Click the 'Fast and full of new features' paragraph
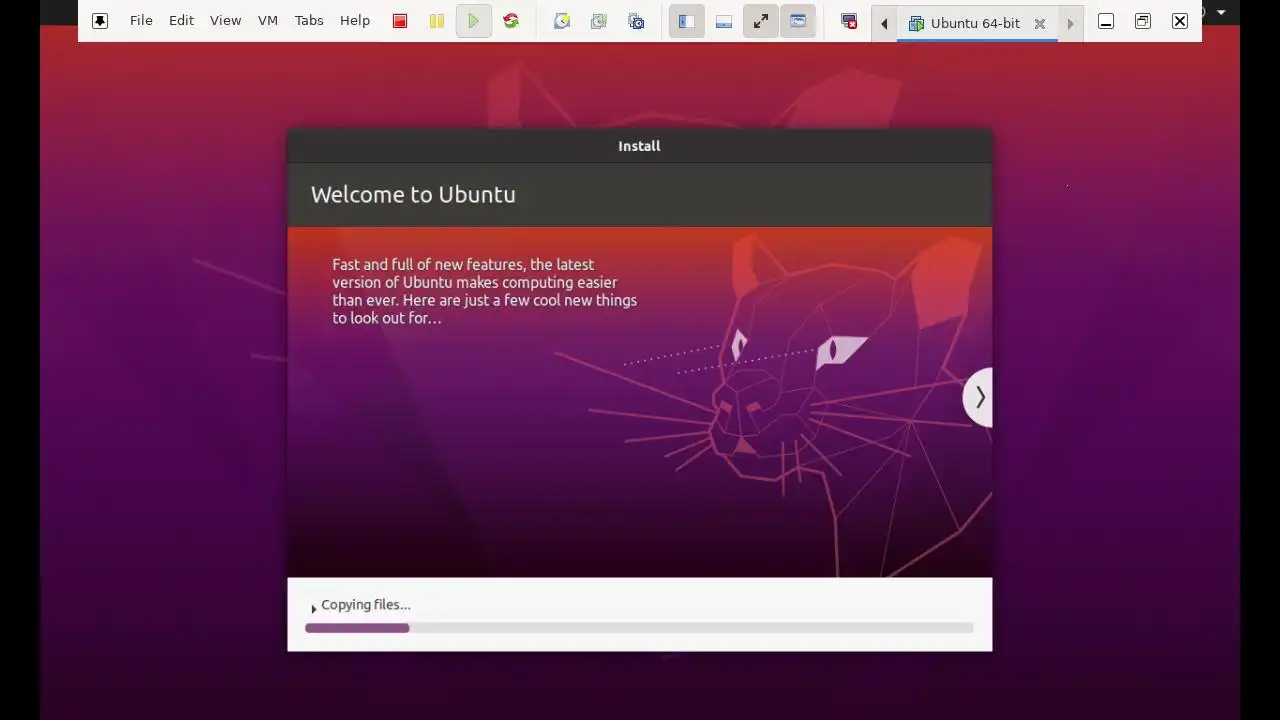The image size is (1280, 720). 485,291
